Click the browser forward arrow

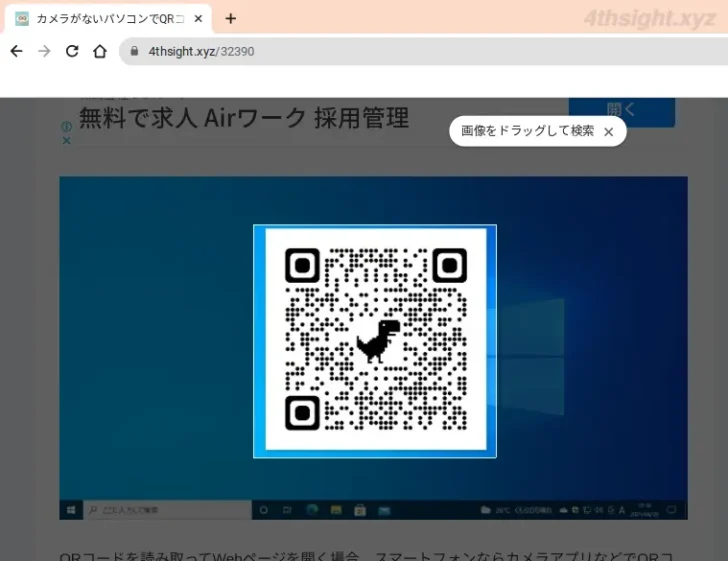point(44,51)
